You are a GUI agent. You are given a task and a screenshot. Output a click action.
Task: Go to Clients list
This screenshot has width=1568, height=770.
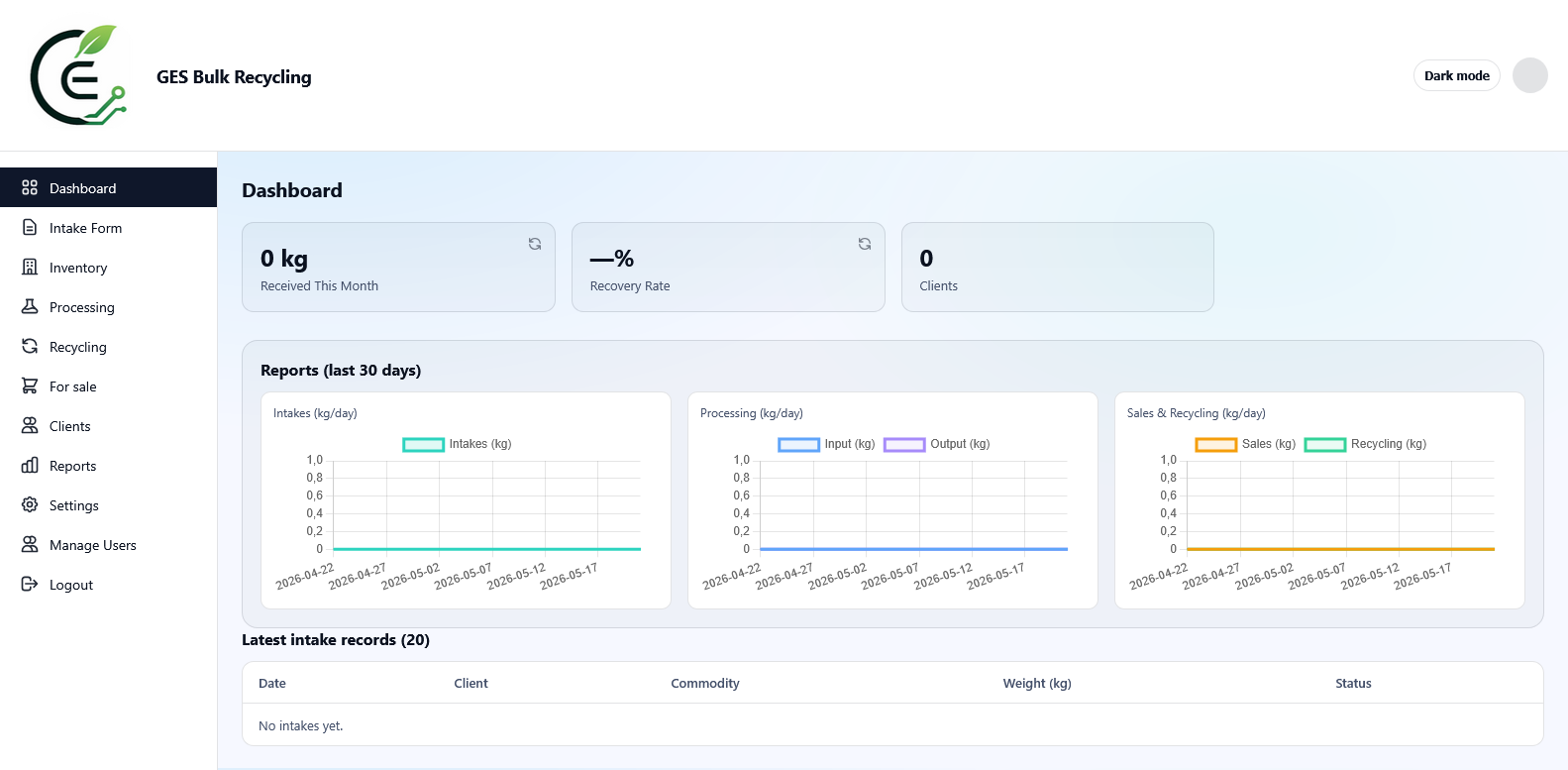[x=109, y=425]
